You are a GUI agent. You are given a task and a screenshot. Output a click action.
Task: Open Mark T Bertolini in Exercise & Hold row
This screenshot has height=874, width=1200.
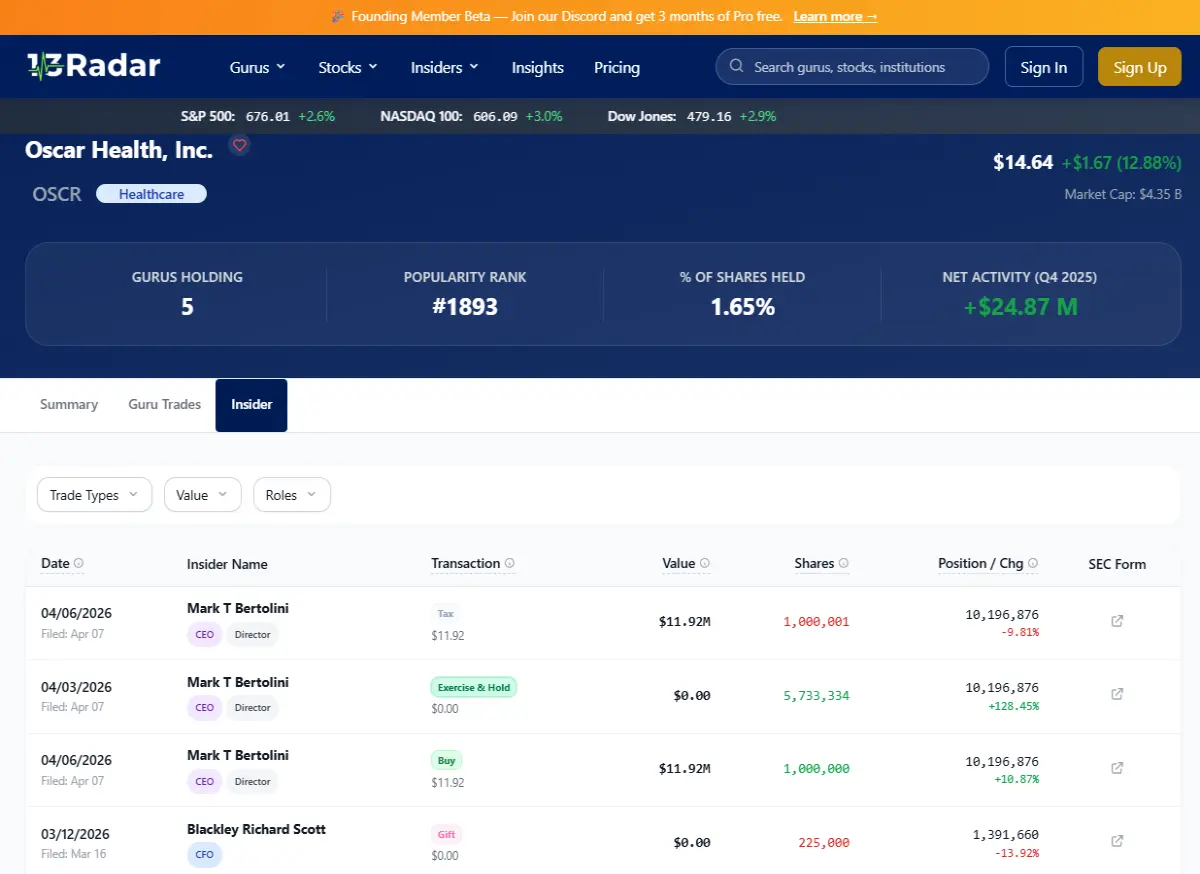(238, 682)
